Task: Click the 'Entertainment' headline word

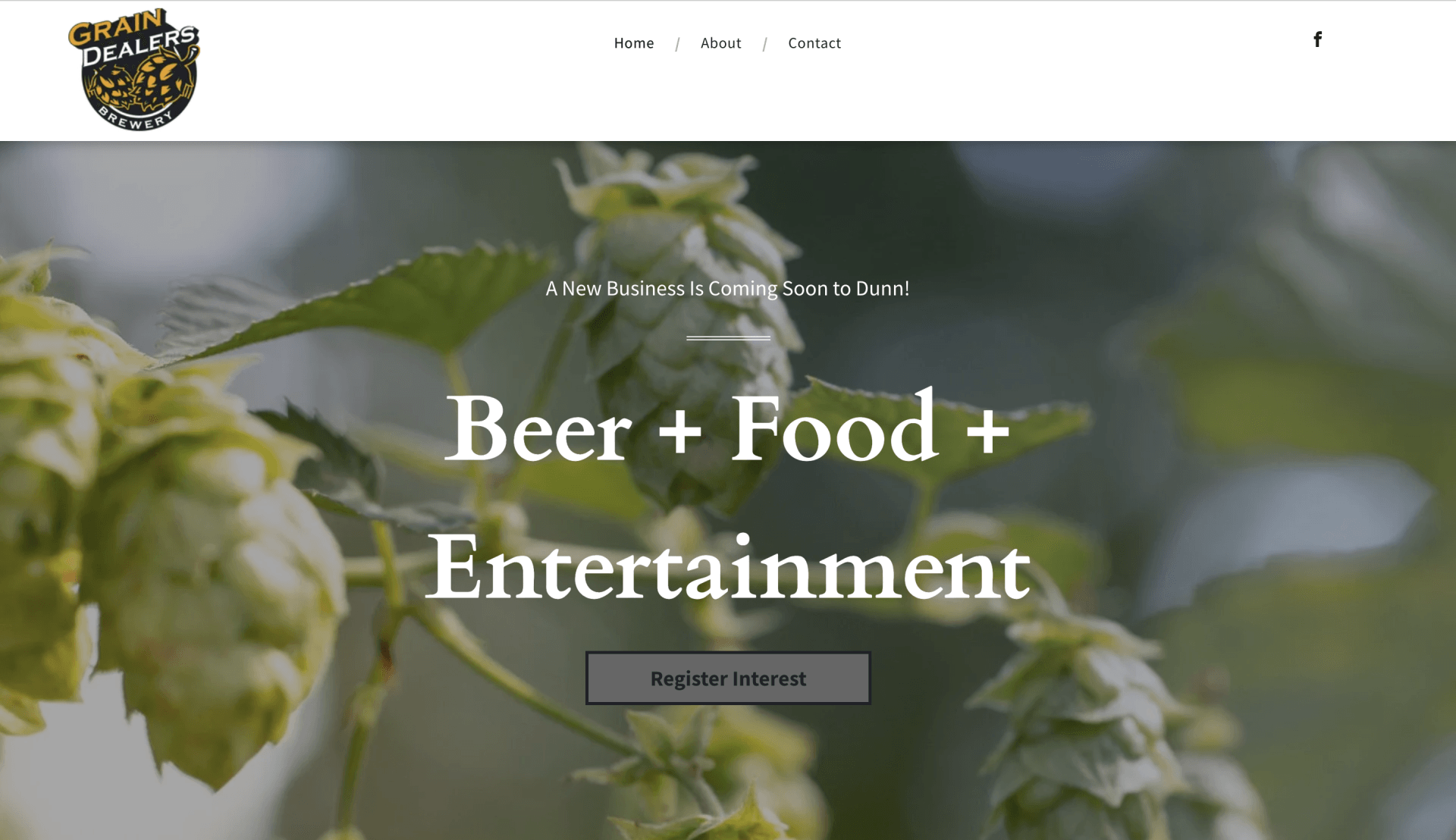Action: tap(728, 567)
